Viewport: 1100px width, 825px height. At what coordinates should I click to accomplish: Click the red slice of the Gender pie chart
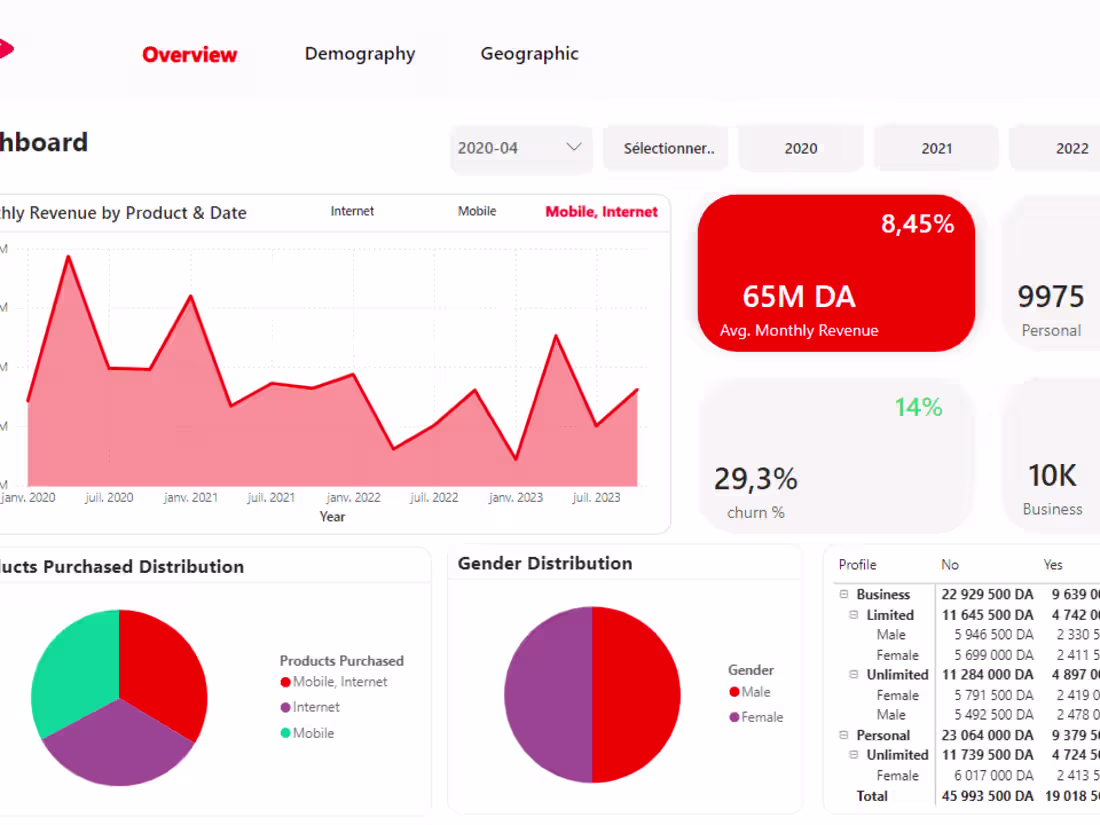(635, 690)
